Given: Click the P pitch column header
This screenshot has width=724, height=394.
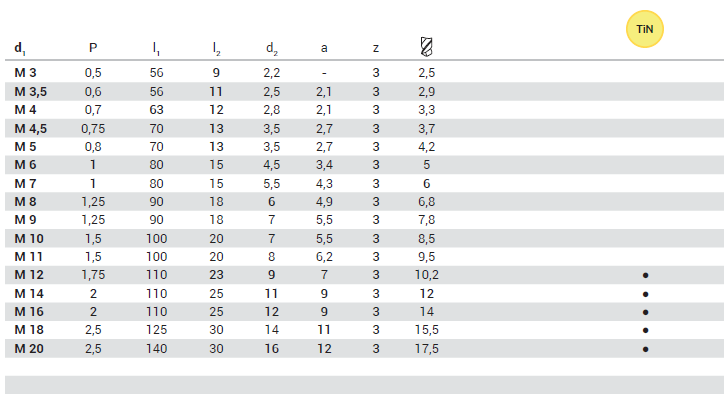Looking at the screenshot, I should click(93, 48).
